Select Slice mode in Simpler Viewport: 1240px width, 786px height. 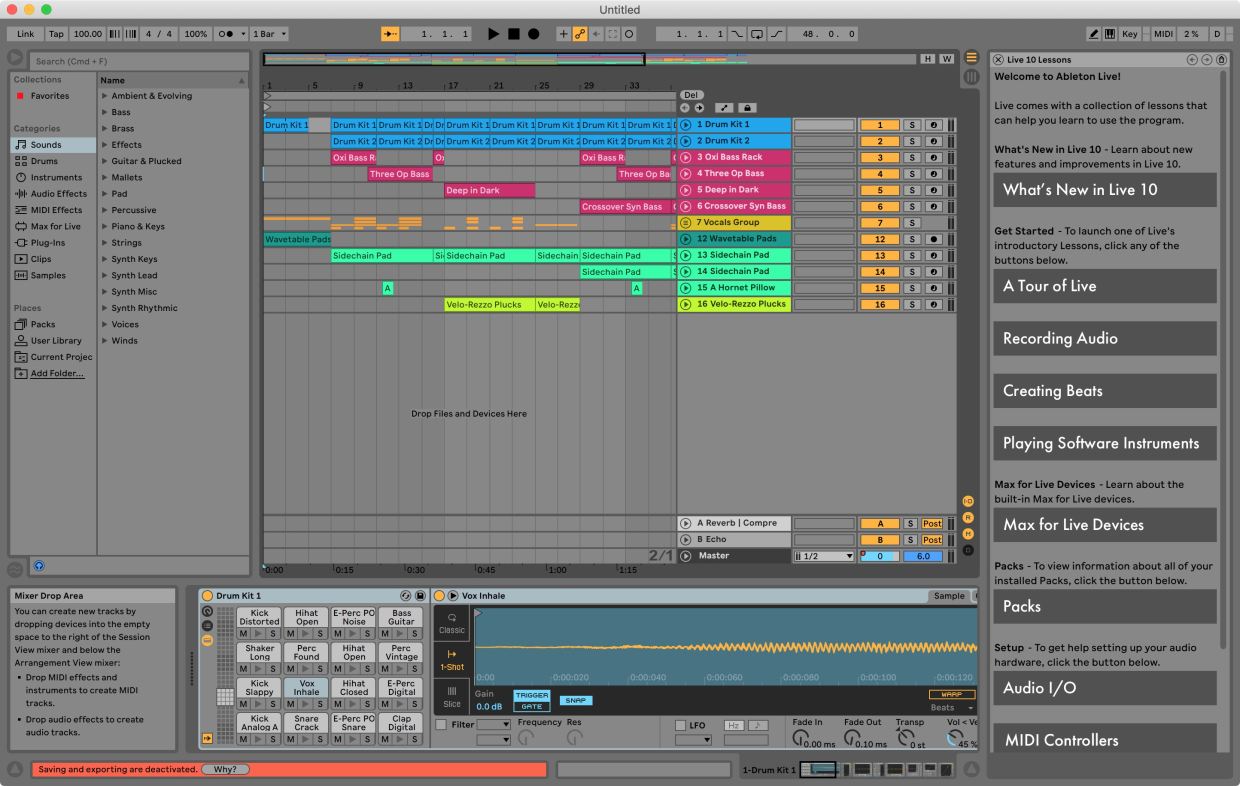click(x=452, y=695)
